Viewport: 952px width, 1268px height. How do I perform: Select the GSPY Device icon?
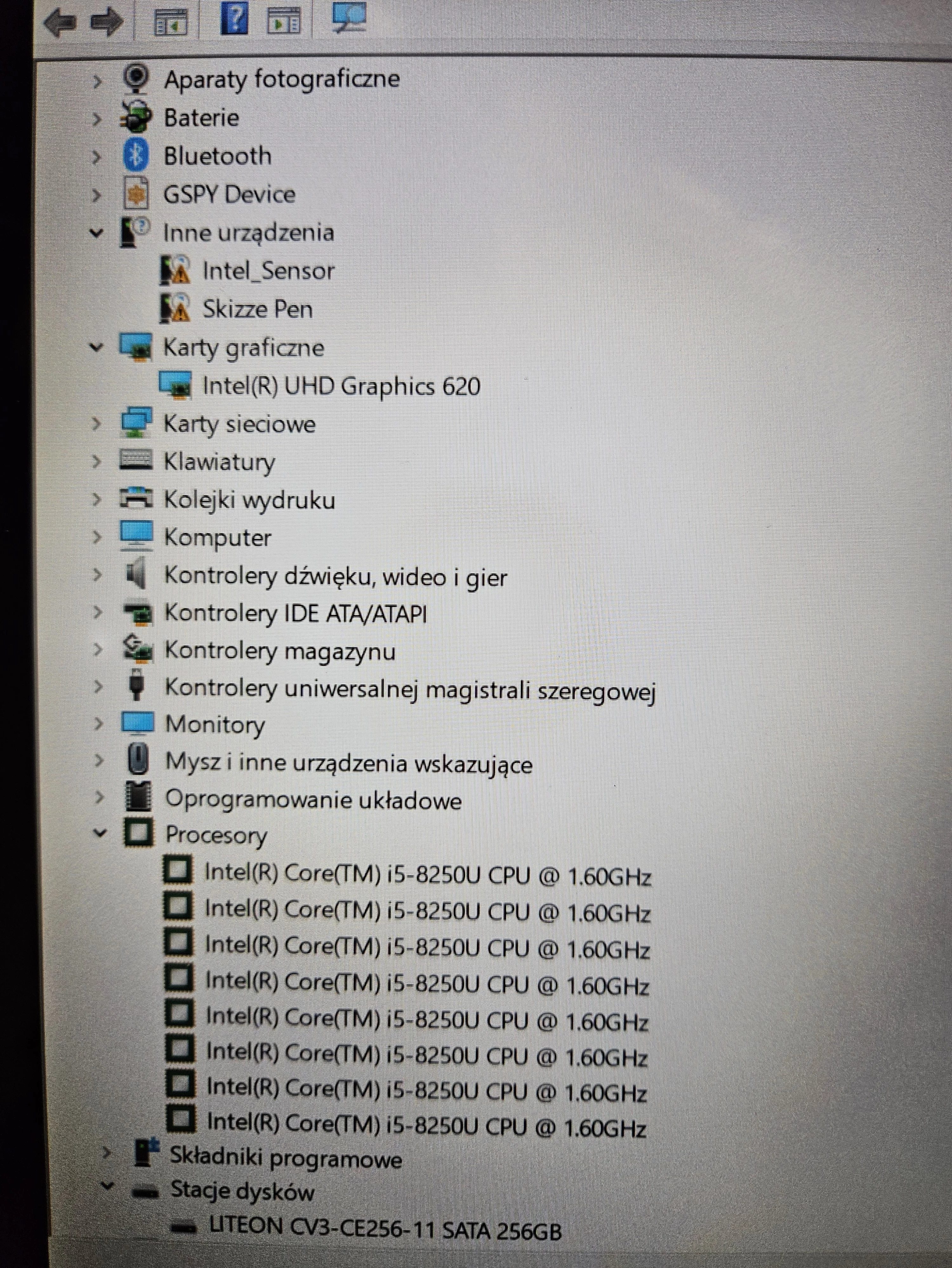coord(136,194)
